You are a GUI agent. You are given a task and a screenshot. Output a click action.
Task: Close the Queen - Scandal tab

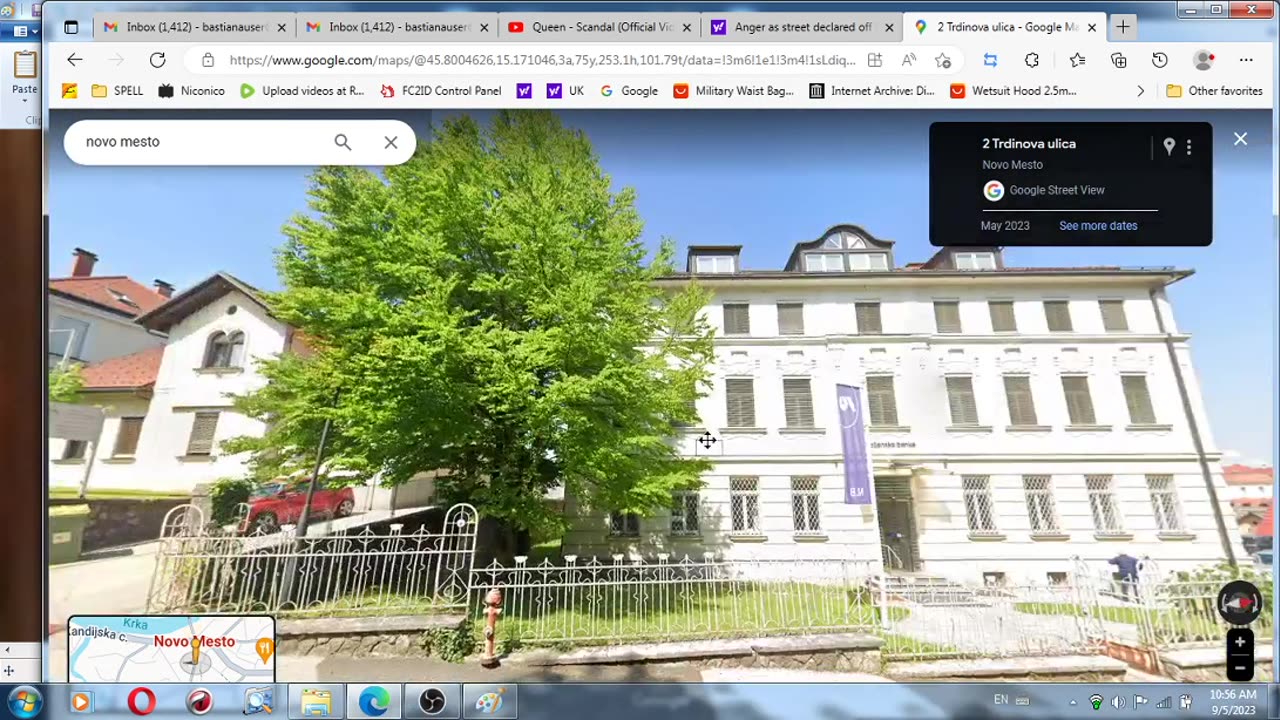pyautogui.click(x=686, y=27)
